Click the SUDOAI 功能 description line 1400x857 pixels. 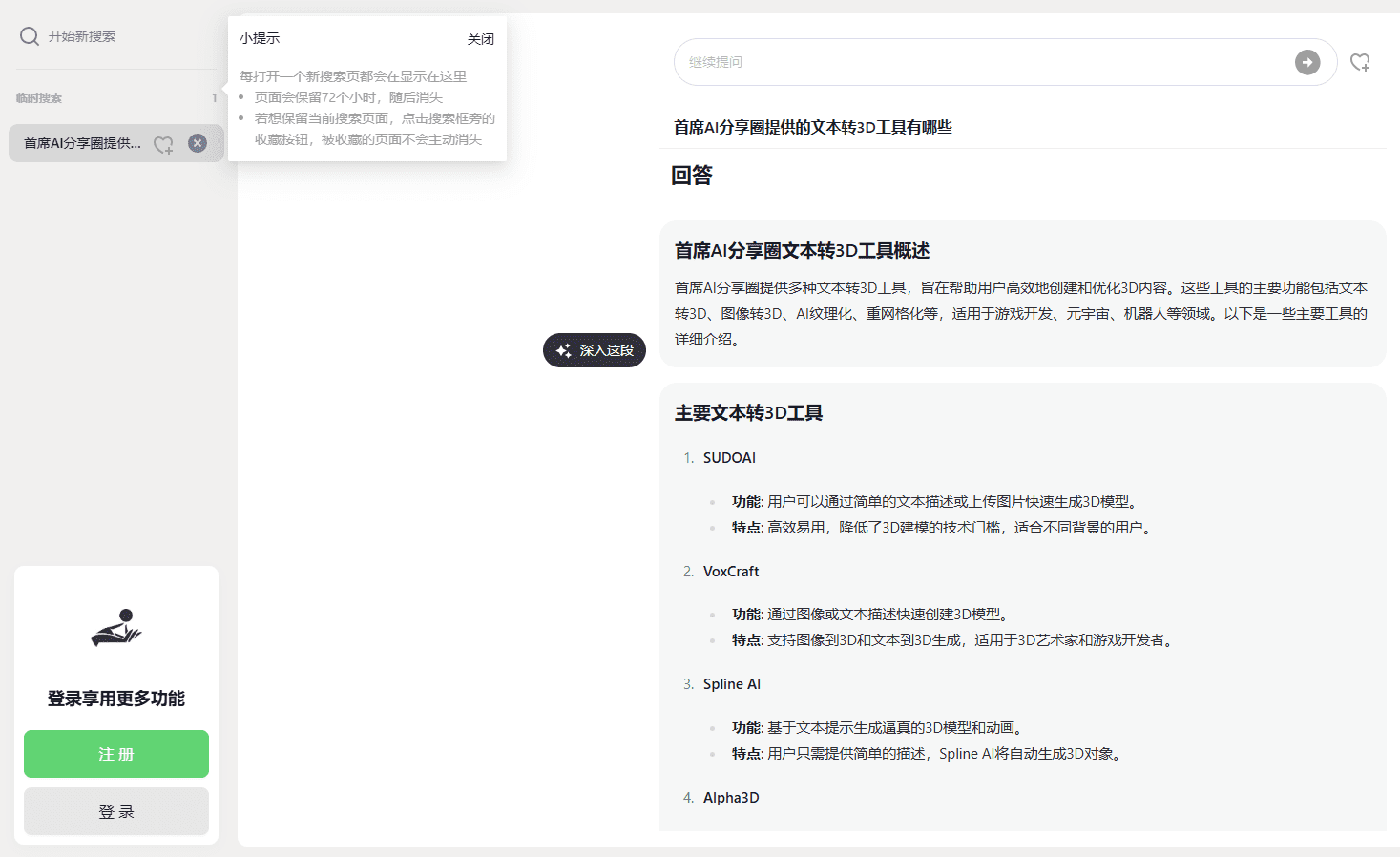[x=935, y=502]
